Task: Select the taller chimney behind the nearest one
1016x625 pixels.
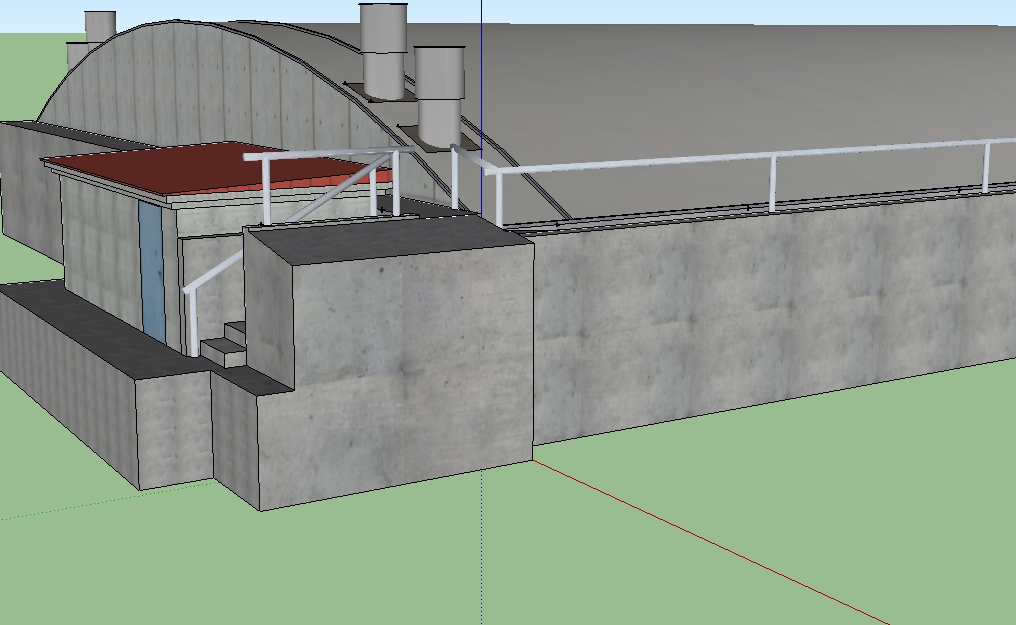Action: [384, 52]
